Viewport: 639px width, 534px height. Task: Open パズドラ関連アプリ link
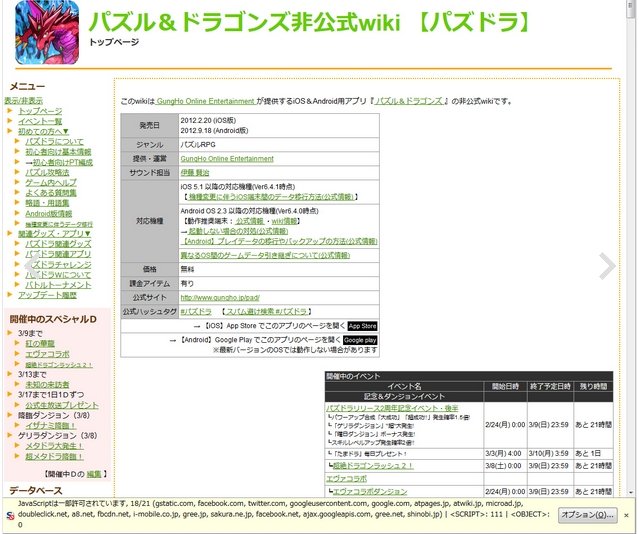pyautogui.click(x=58, y=254)
